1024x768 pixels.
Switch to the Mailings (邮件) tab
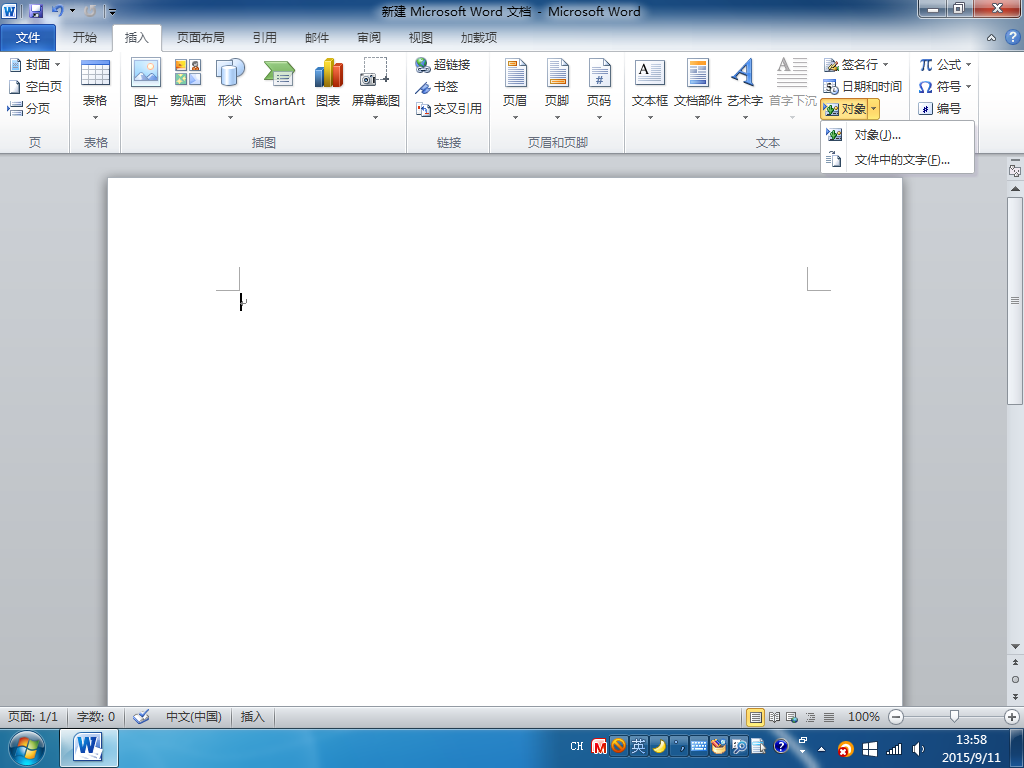(x=317, y=38)
